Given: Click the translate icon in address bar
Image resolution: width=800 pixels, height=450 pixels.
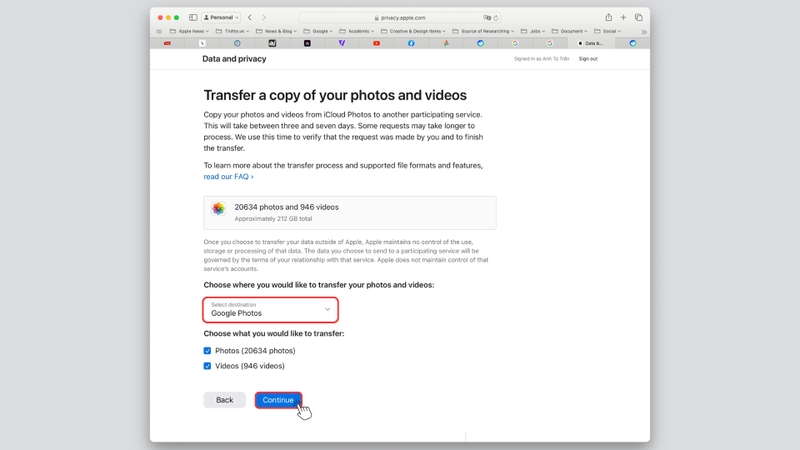Looking at the screenshot, I should click(x=487, y=18).
